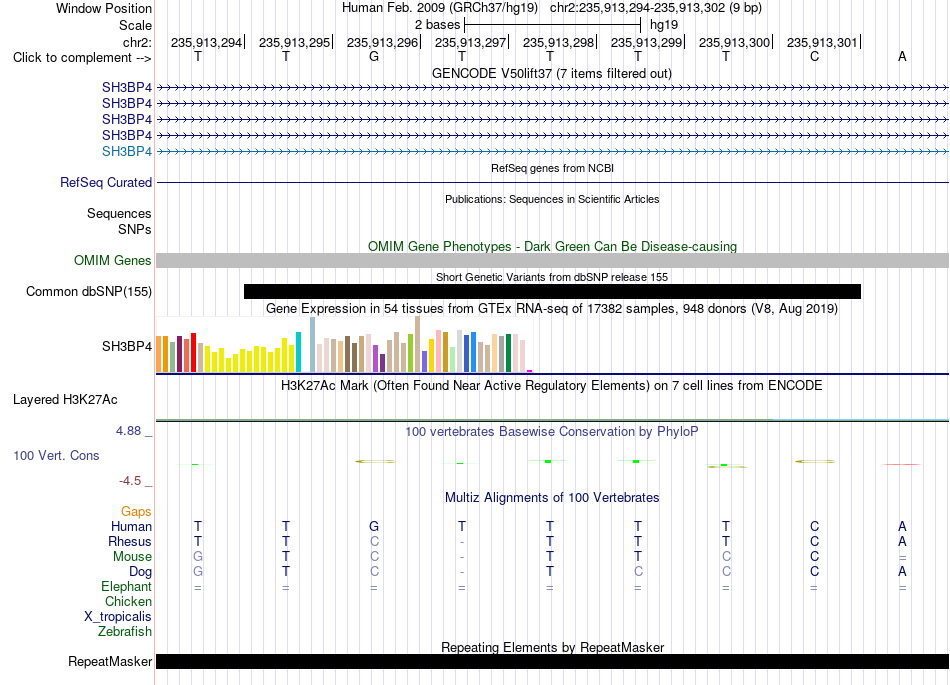Click the Window Position label
Image resolution: width=950 pixels, height=685 pixels.
(104, 8)
